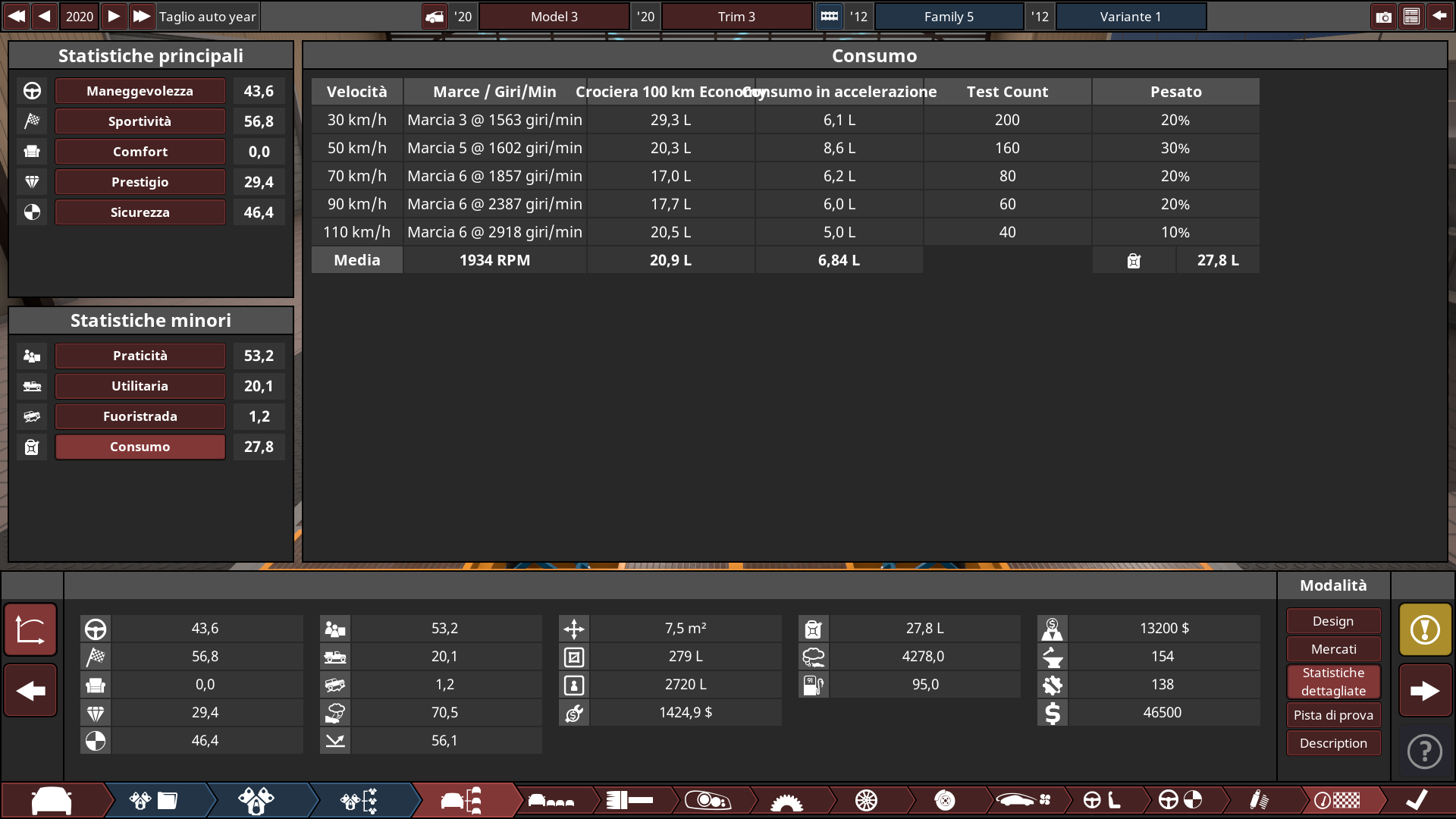Open the brake disc tab
1456x819 pixels.
945,801
